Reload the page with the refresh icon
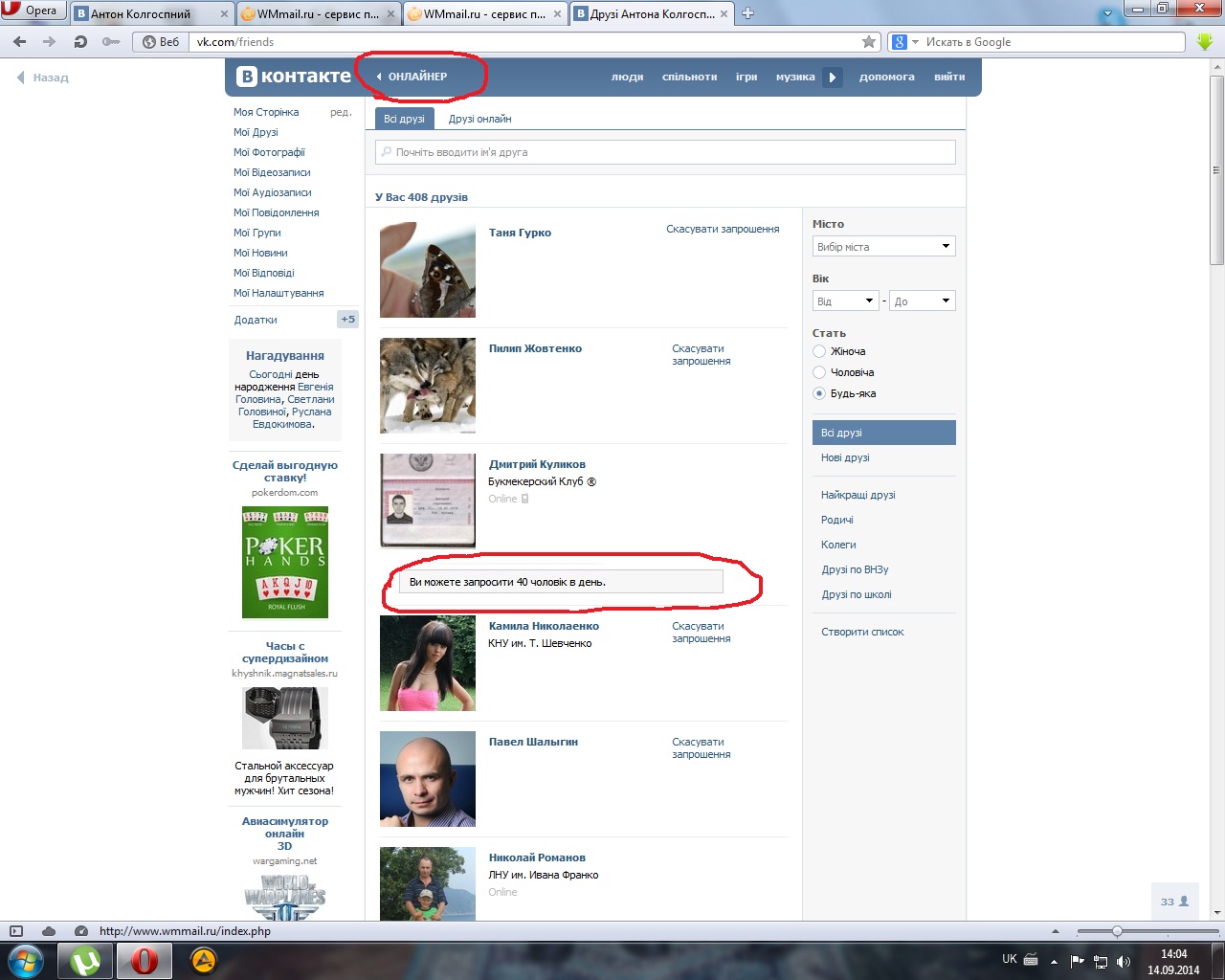The height and width of the screenshot is (980, 1225). [80, 42]
